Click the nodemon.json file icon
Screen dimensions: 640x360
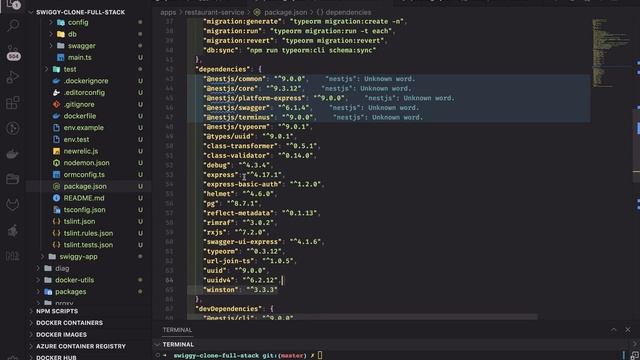click(56, 163)
